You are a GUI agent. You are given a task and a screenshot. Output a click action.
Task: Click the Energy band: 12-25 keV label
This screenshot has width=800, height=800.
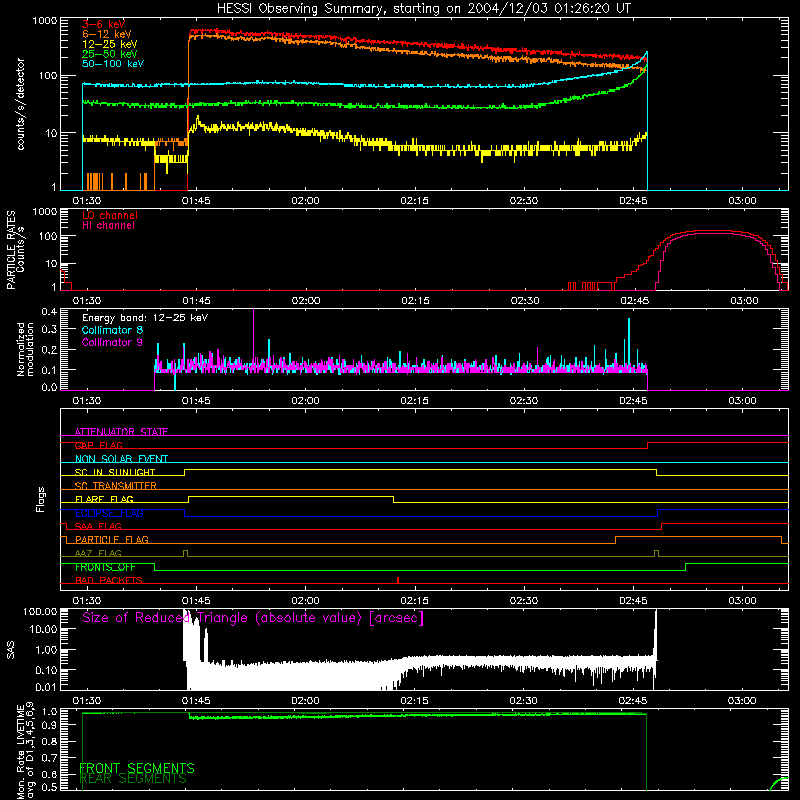click(145, 318)
